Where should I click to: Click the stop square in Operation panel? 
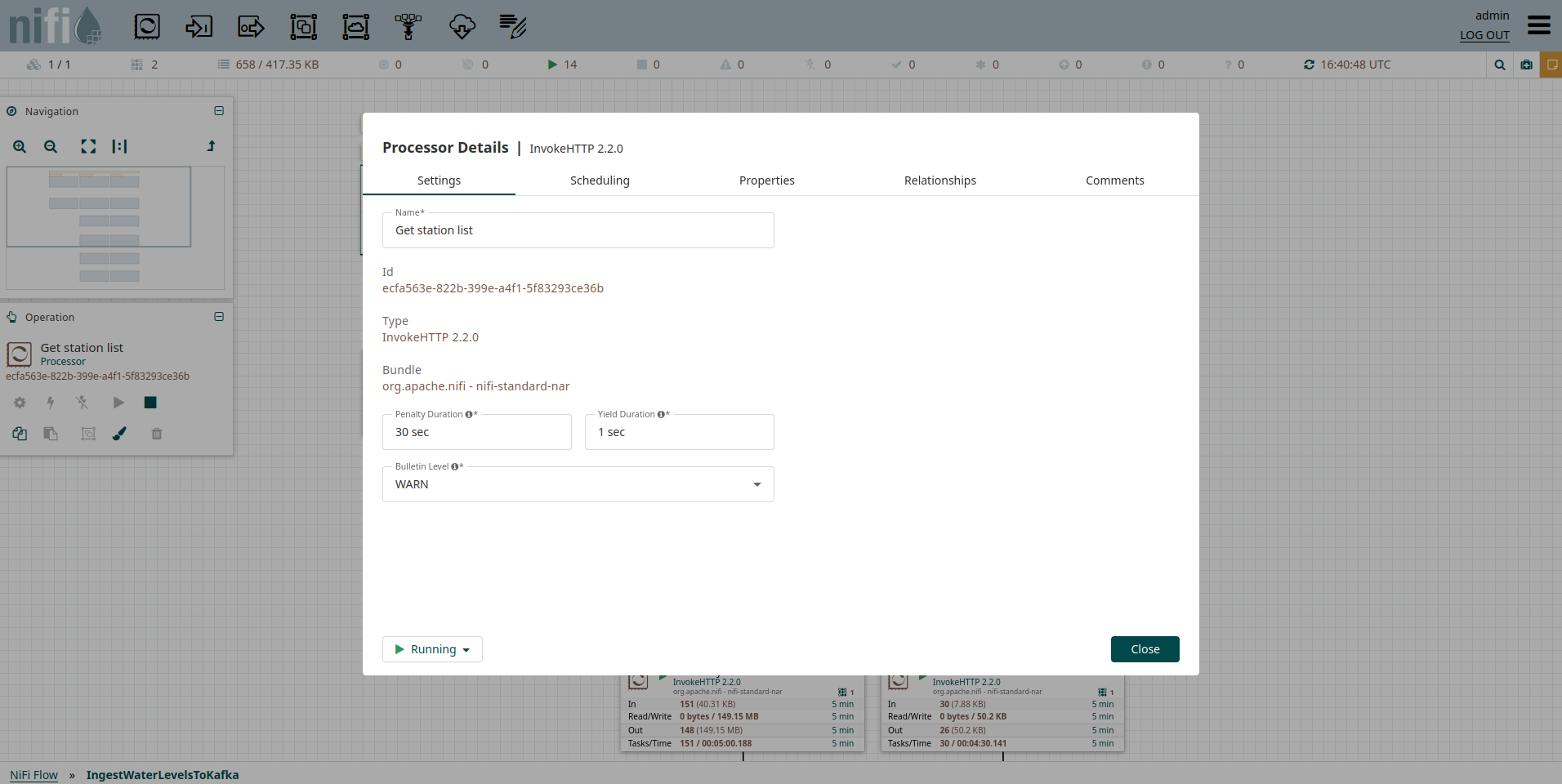[x=150, y=403]
